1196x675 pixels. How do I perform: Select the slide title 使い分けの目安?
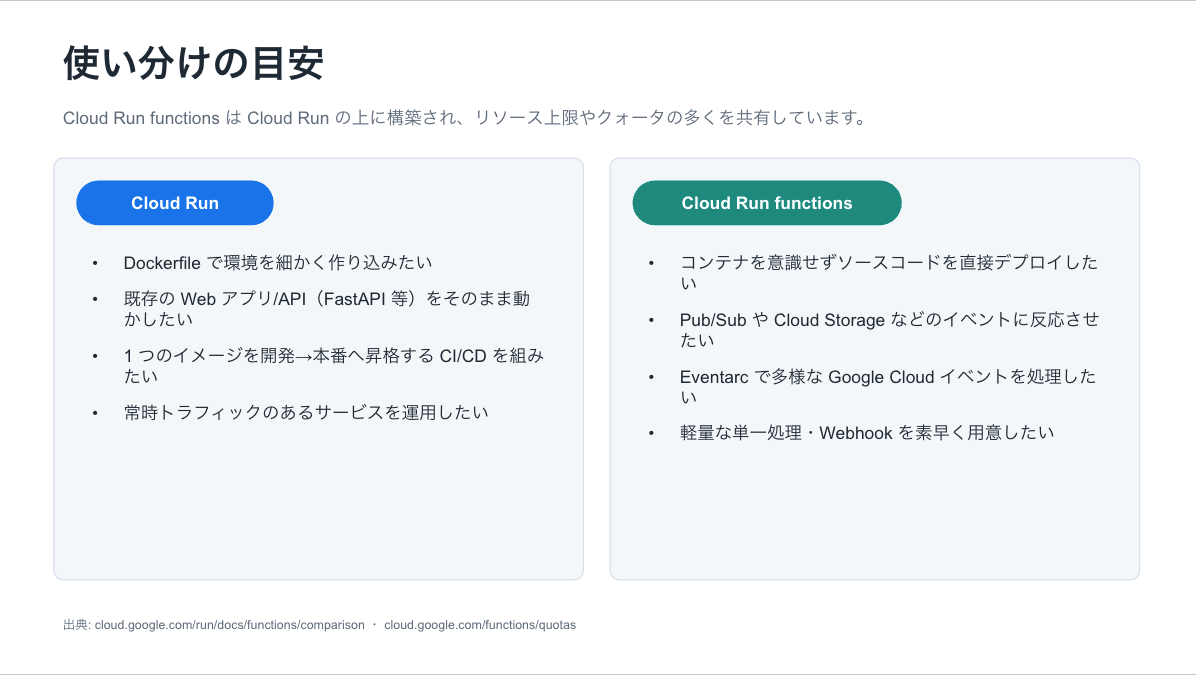point(194,63)
